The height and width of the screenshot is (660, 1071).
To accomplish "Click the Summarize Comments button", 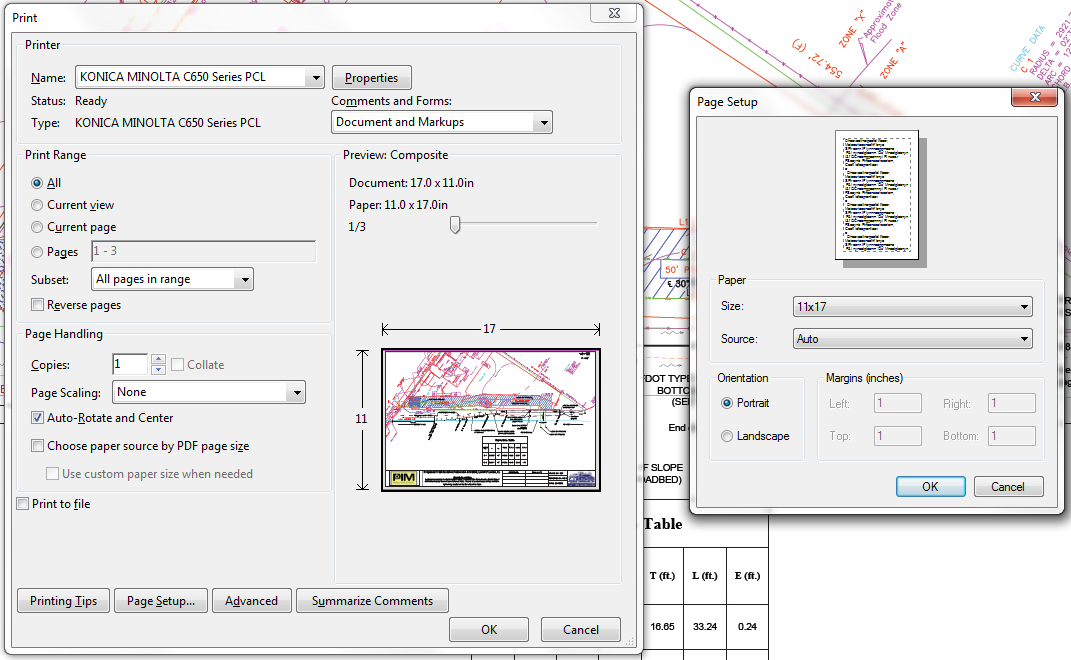I will click(372, 601).
